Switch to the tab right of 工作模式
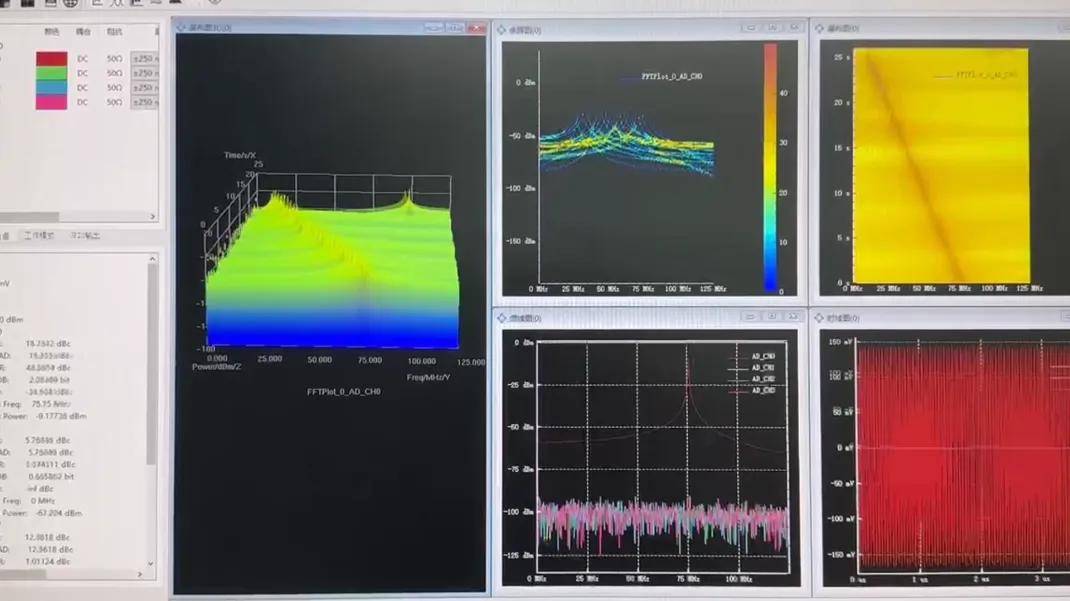This screenshot has width=1070, height=601. coord(85,235)
